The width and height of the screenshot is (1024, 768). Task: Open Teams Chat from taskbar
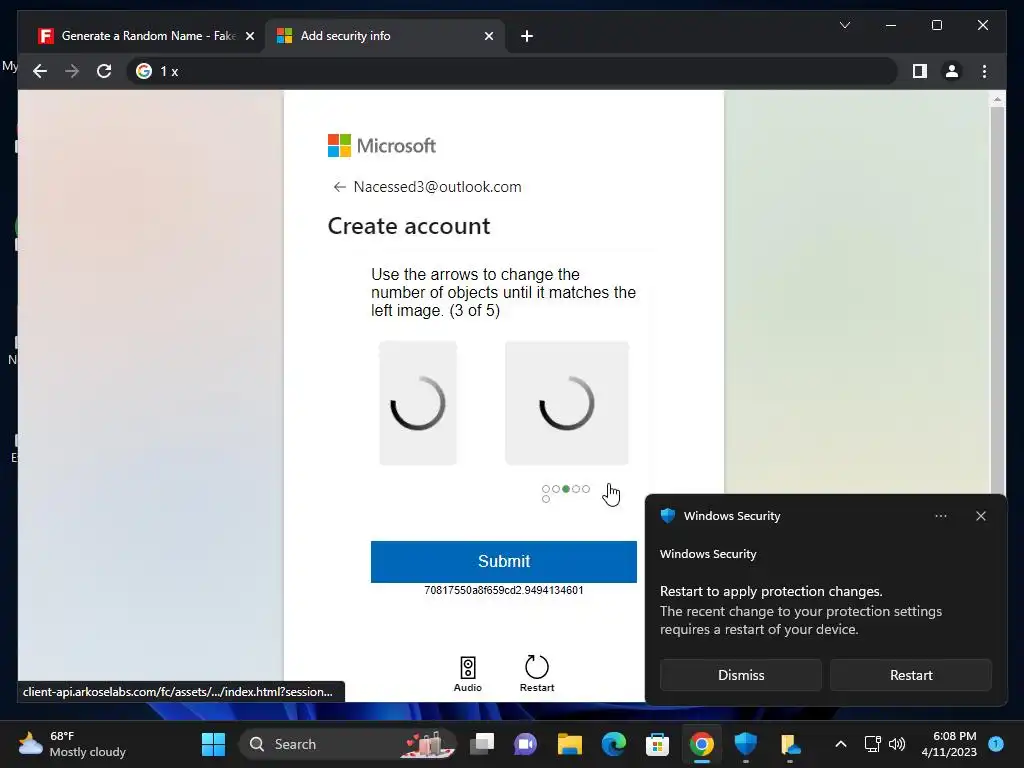point(526,744)
